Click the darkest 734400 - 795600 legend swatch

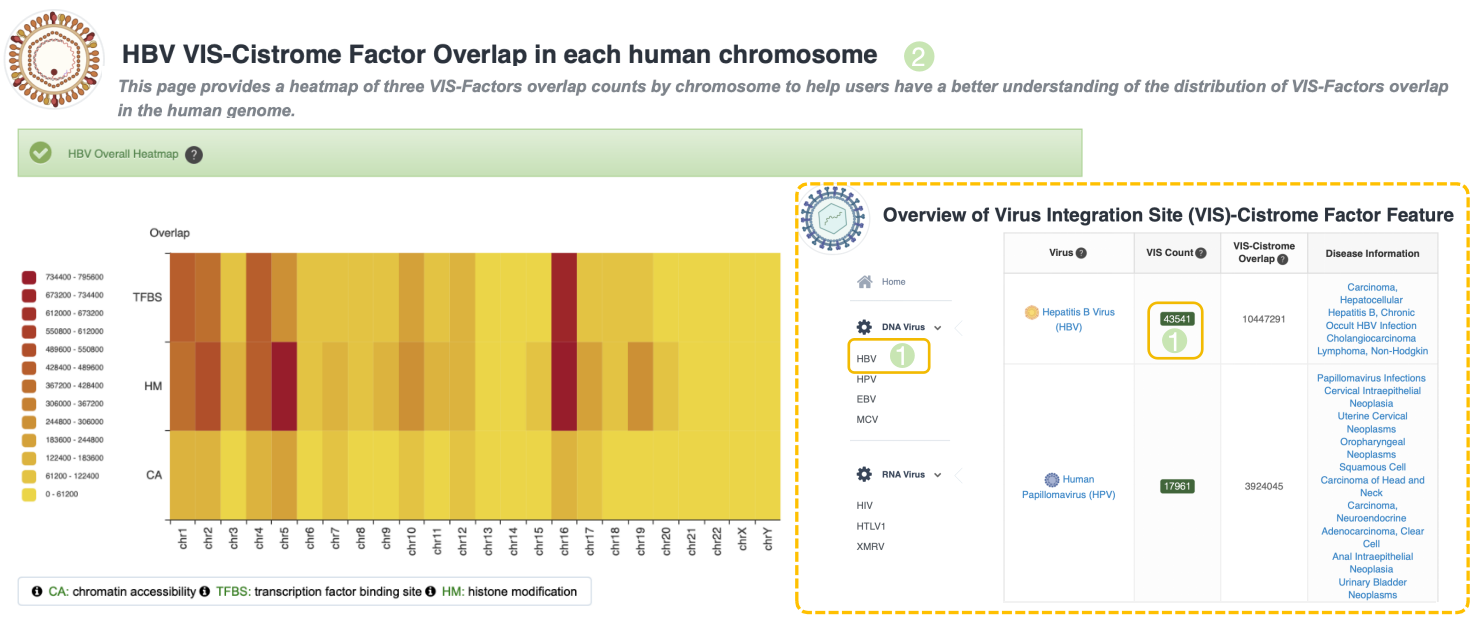coord(30,277)
